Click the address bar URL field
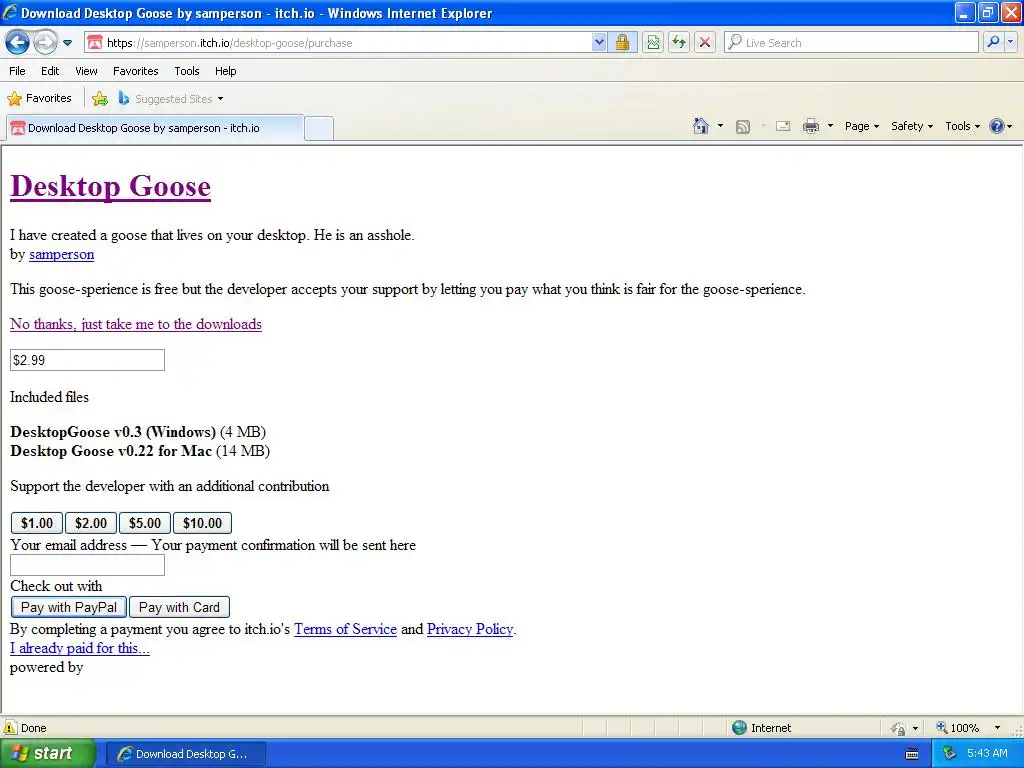This screenshot has height=768, width=1024. (346, 43)
